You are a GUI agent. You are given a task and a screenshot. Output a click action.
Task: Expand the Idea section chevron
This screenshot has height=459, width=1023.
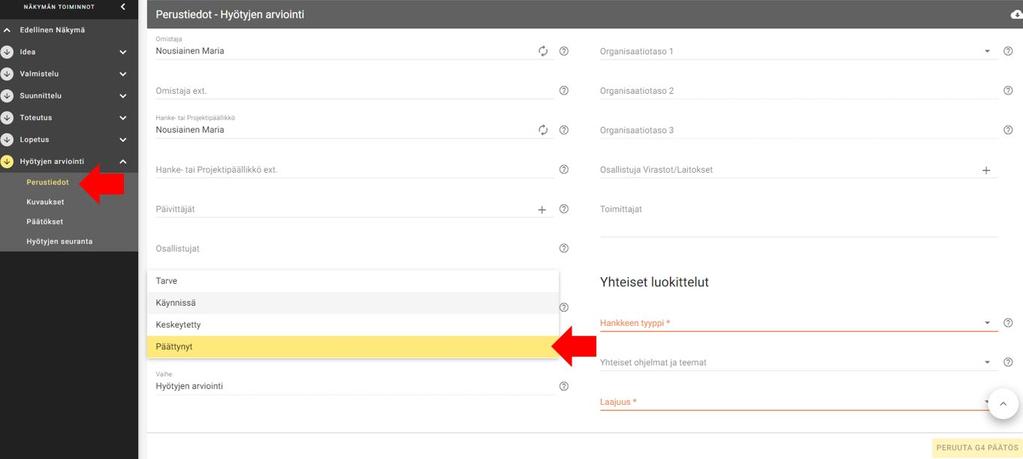pos(123,52)
